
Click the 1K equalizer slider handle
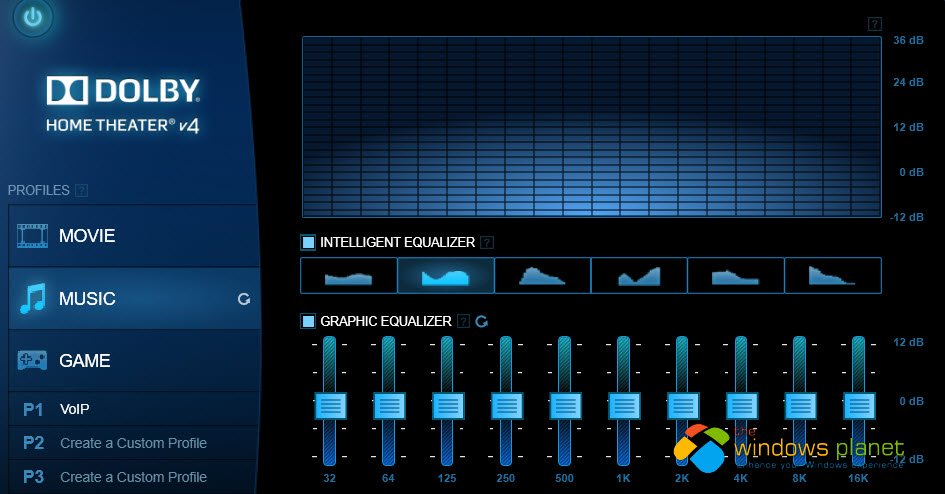click(x=624, y=405)
